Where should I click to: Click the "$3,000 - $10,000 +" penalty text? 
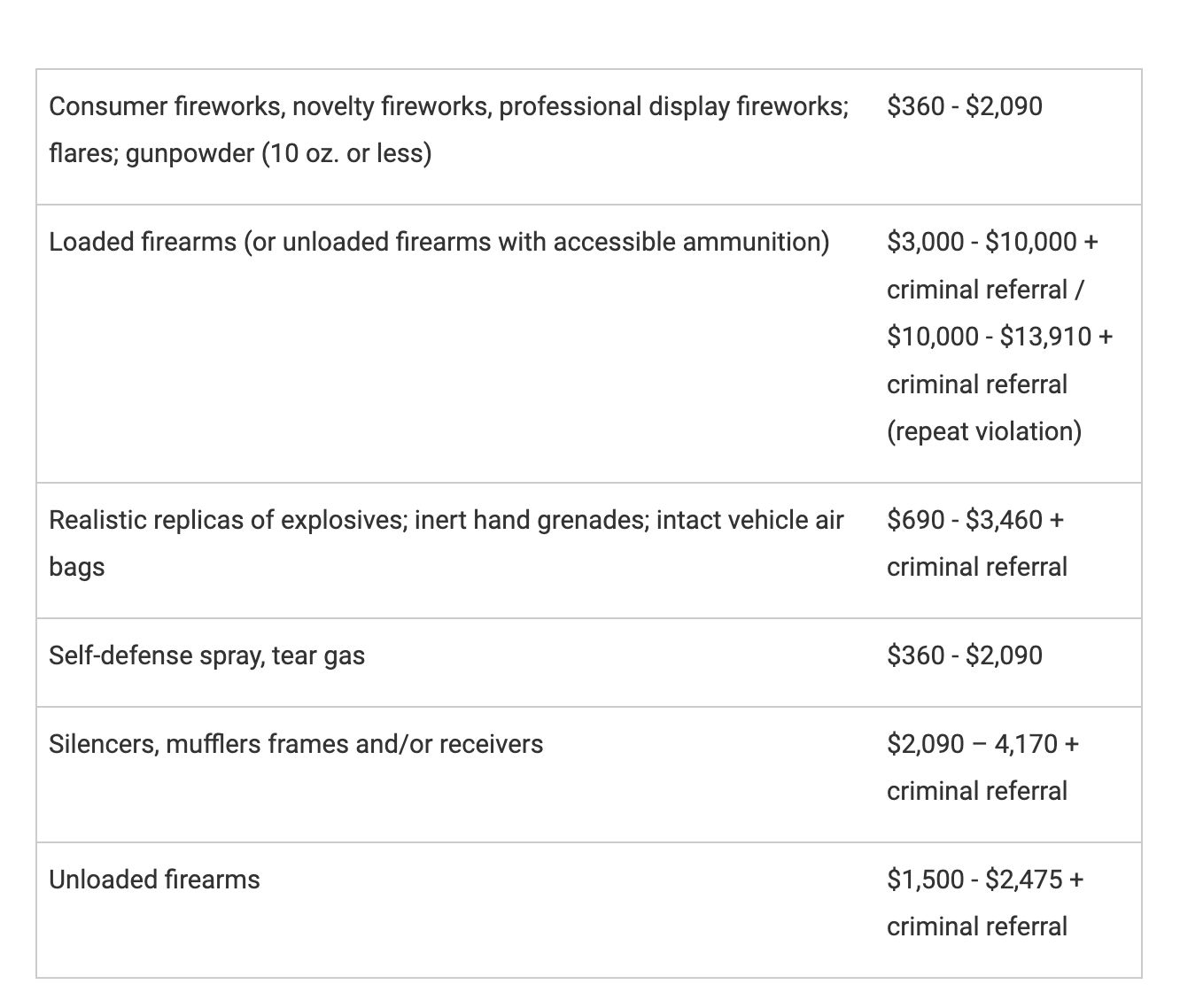tap(991, 242)
